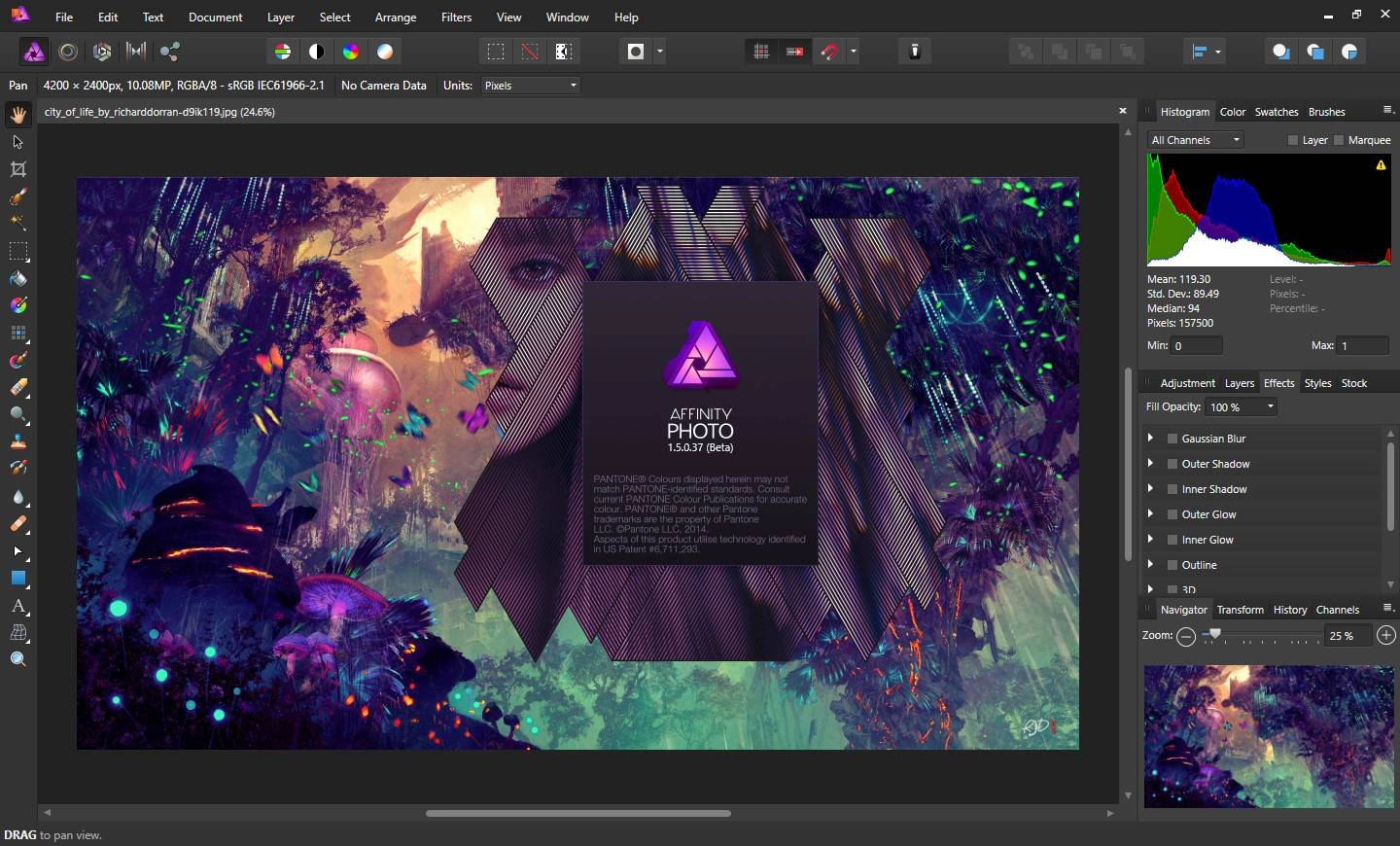Switch to the Swatches tab
1400x846 pixels.
coord(1277,112)
